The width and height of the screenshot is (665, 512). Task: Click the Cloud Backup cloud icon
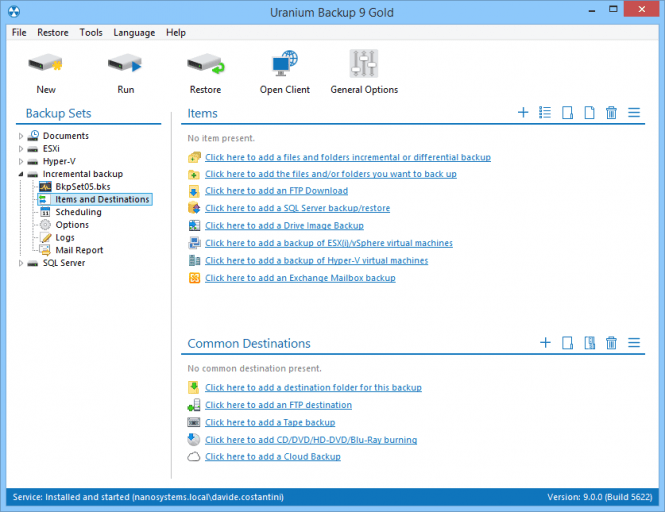193,457
